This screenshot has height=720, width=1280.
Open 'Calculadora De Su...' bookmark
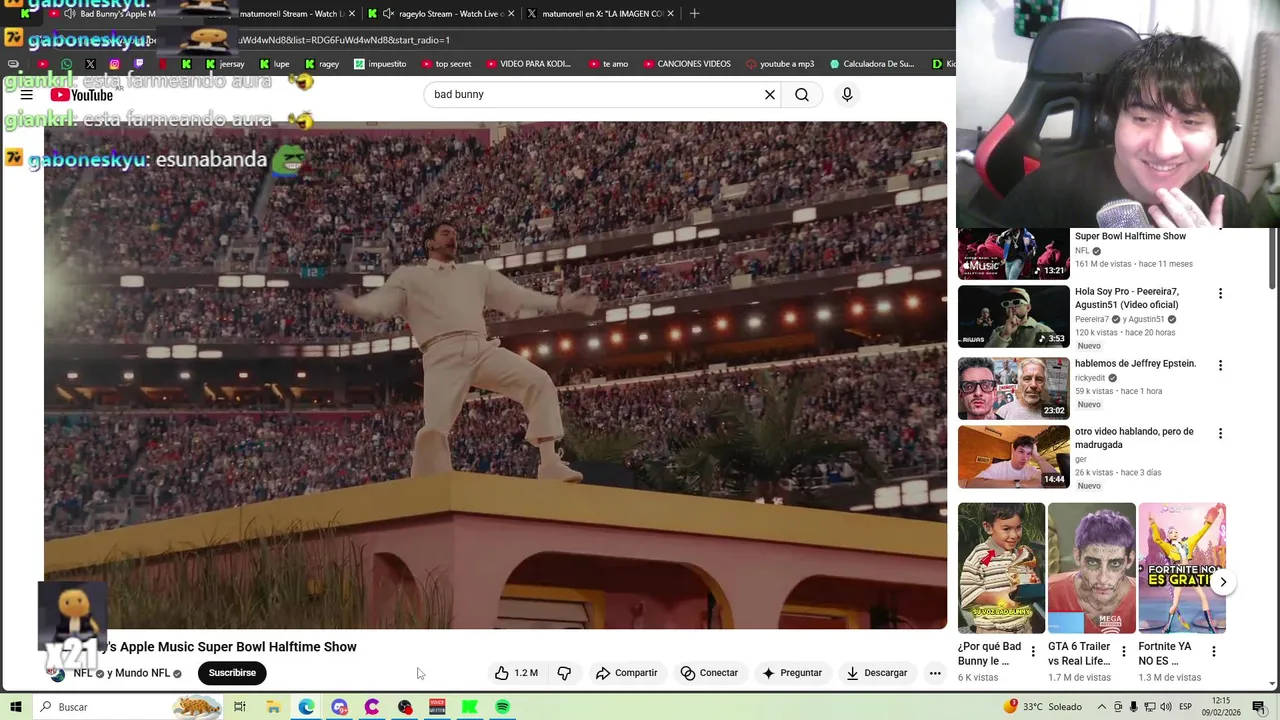click(x=871, y=64)
